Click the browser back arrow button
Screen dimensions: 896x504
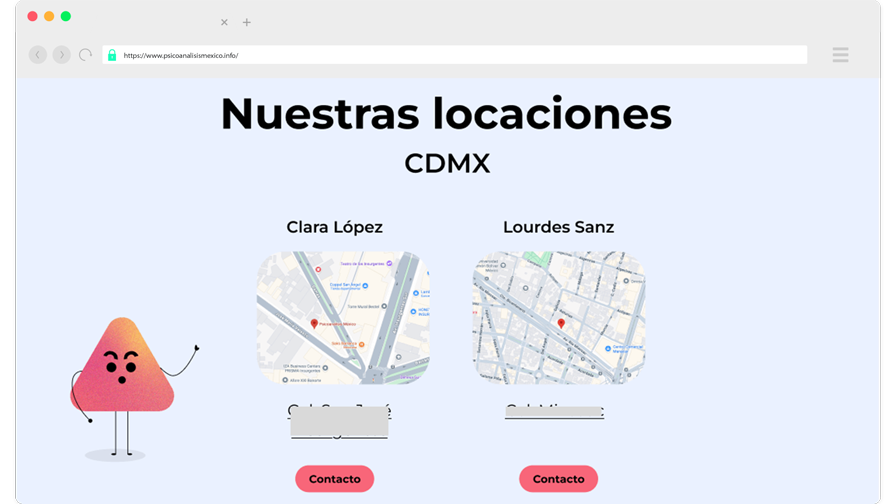coord(38,55)
